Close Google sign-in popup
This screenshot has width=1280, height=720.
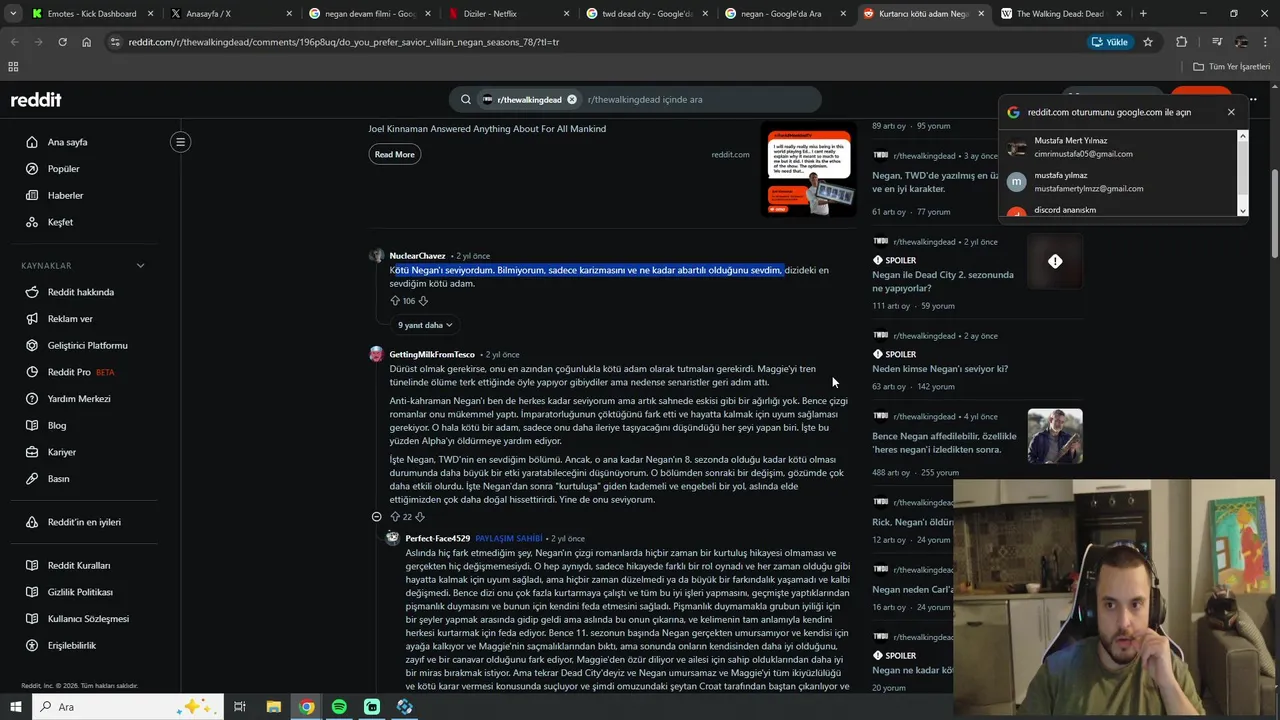[x=1231, y=112]
